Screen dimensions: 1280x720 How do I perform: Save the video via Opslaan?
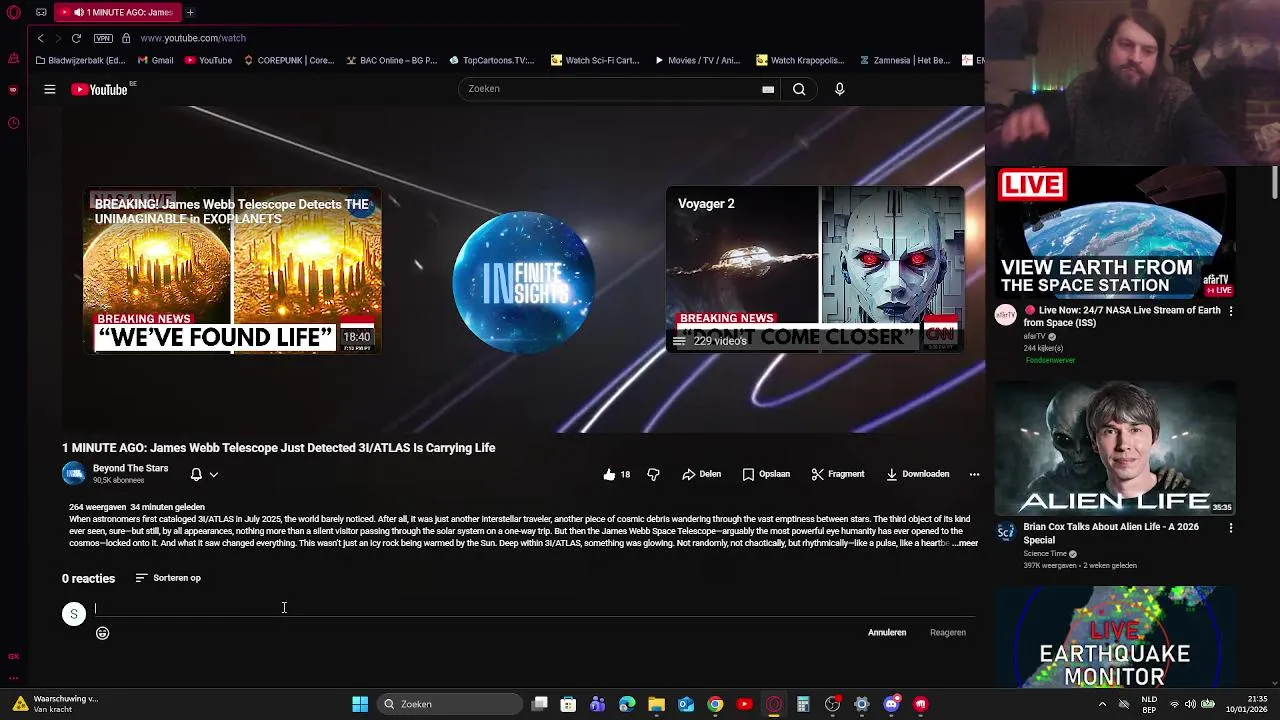point(766,474)
